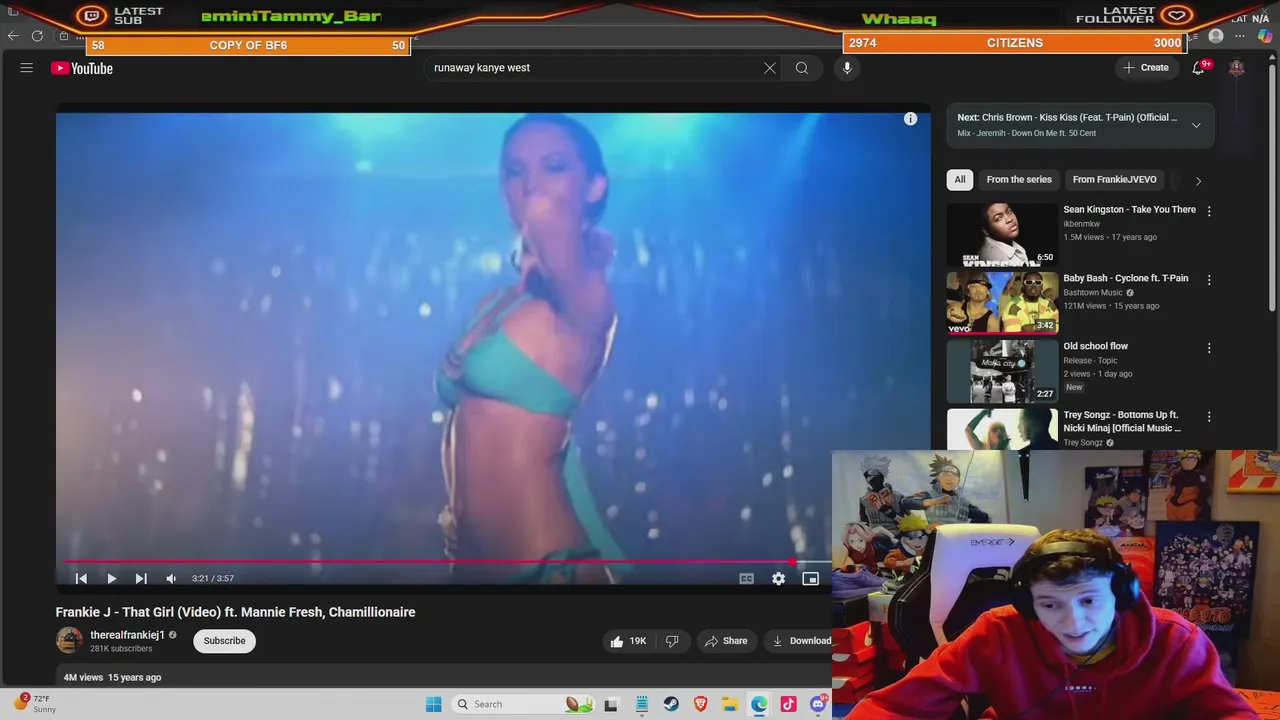This screenshot has height=720, width=1280.
Task: Open the browser profile icon
Action: pos(1216,36)
